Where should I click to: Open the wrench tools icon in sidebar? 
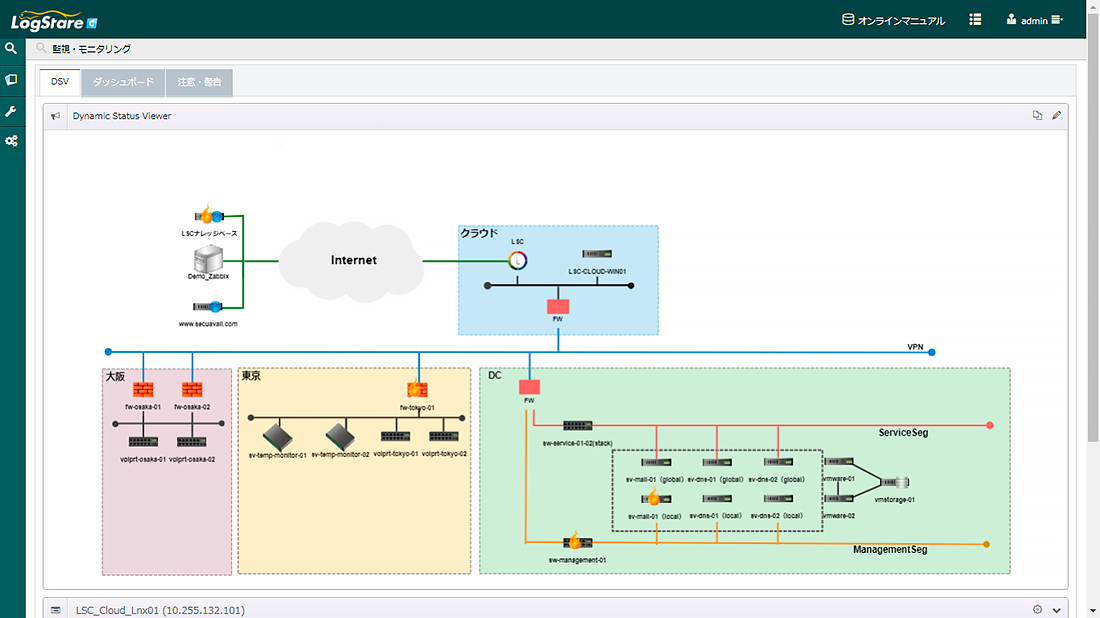(11, 112)
